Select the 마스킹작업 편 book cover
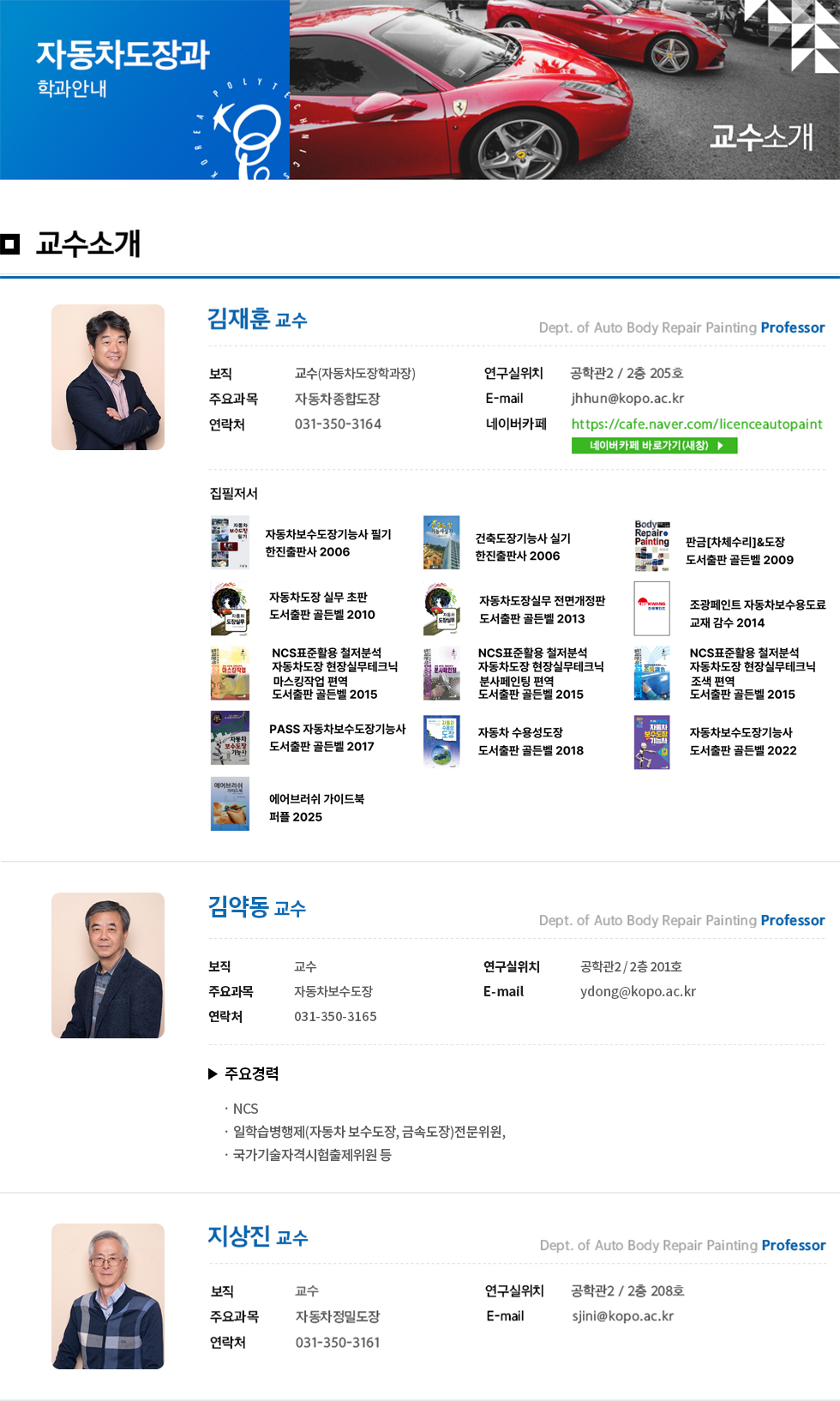This screenshot has height=1401, width=840. tap(230, 673)
